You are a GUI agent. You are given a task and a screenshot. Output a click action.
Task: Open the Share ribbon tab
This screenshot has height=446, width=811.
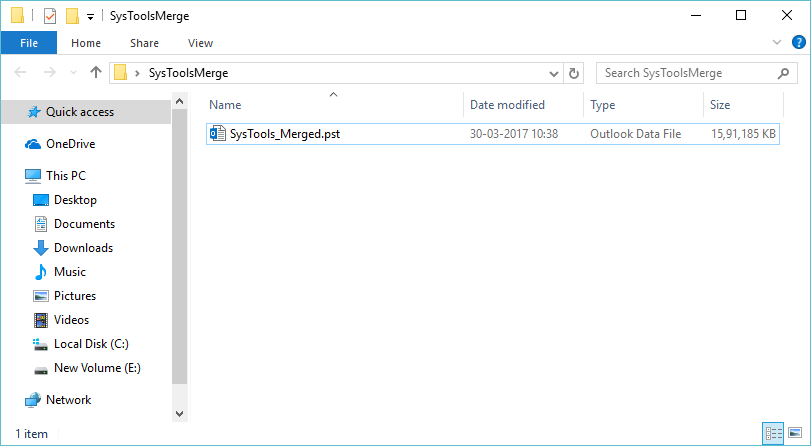click(144, 43)
